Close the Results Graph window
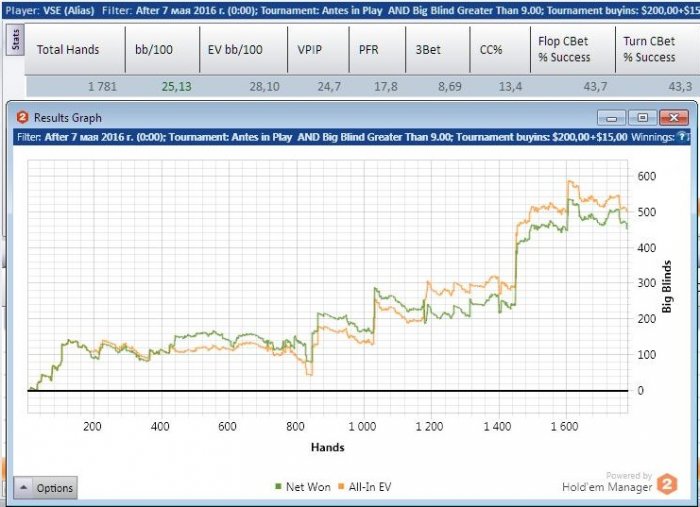 tap(674, 118)
